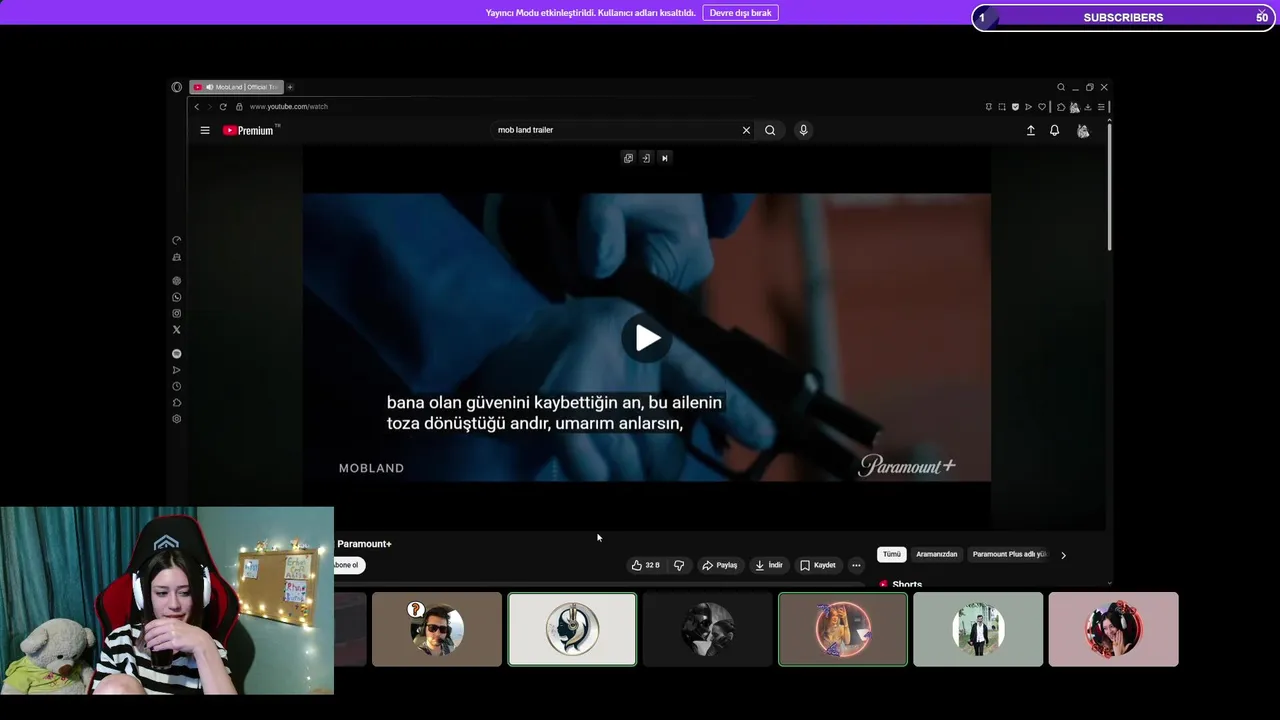The width and height of the screenshot is (1280, 720).
Task: Select the pink circular avatar thumbnail
Action: tap(843, 629)
